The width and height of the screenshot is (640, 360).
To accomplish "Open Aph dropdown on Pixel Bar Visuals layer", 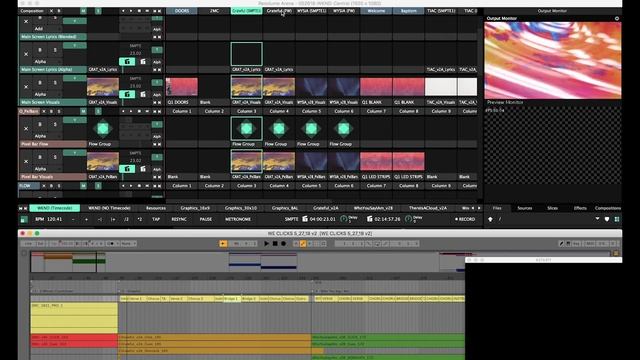I will (157, 169).
